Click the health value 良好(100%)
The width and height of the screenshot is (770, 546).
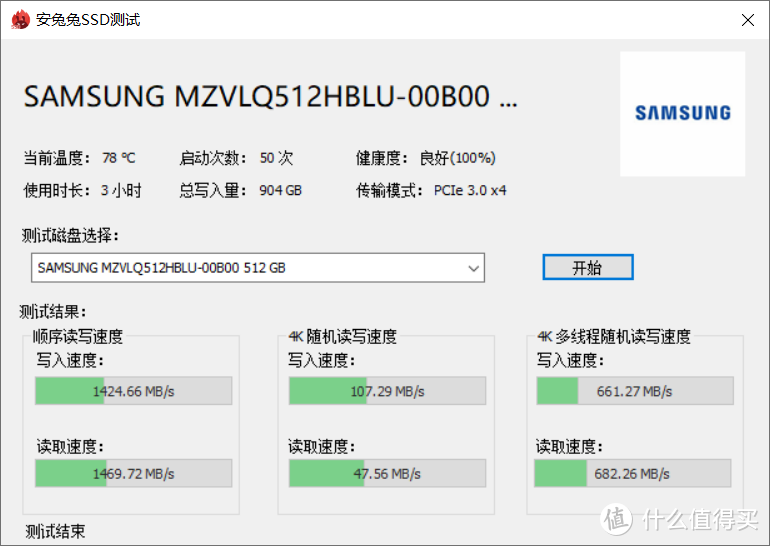458,158
